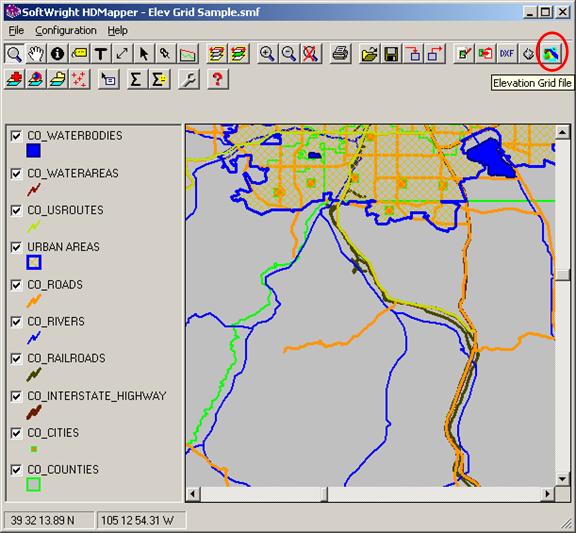Screen dimensions: 576x533
Task: Click the map's vertical scroll down arrow
Action: [562, 479]
